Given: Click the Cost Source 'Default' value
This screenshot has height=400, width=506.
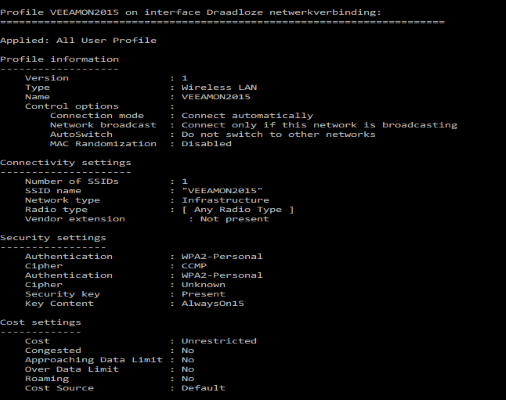Looking at the screenshot, I should pos(203,388).
